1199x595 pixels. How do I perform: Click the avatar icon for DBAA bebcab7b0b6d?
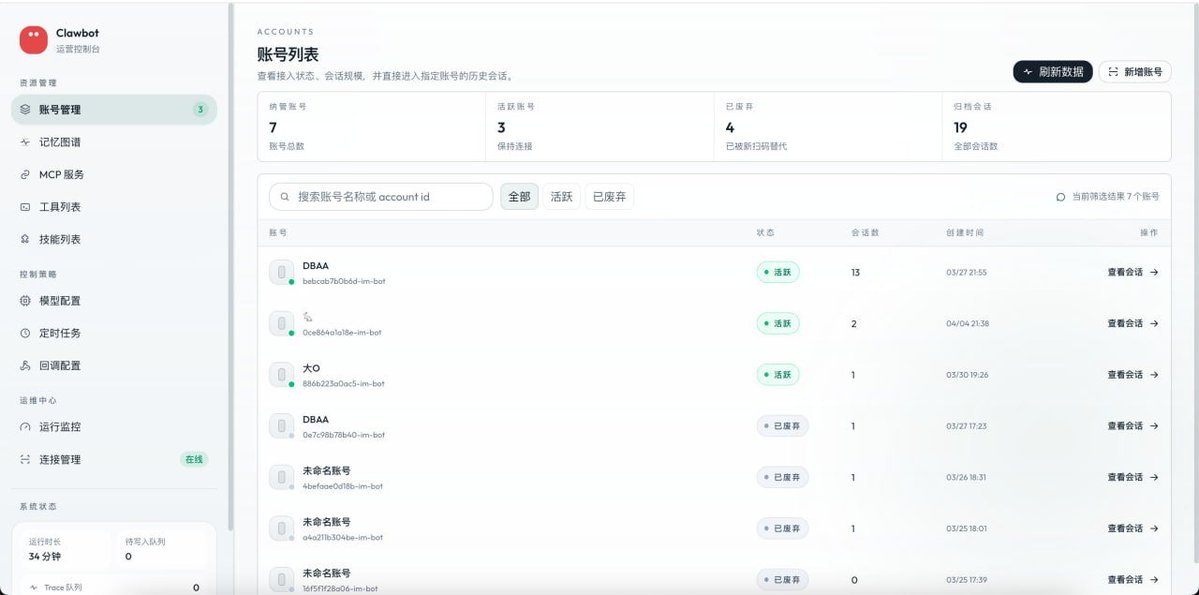click(x=281, y=272)
